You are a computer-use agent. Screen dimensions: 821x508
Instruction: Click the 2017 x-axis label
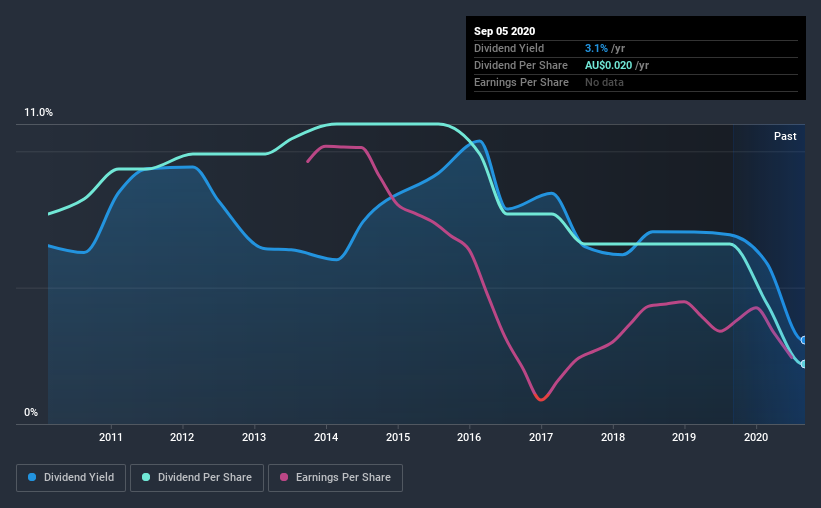pyautogui.click(x=541, y=437)
